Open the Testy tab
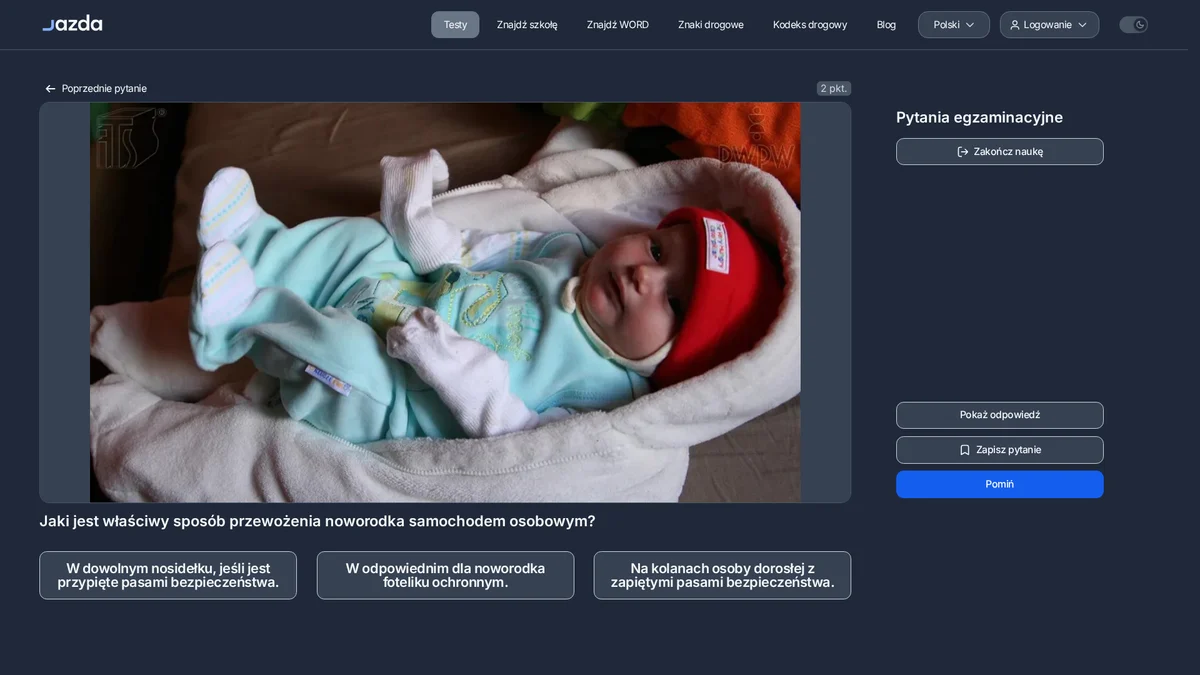Image resolution: width=1200 pixels, height=675 pixels. 455,25
